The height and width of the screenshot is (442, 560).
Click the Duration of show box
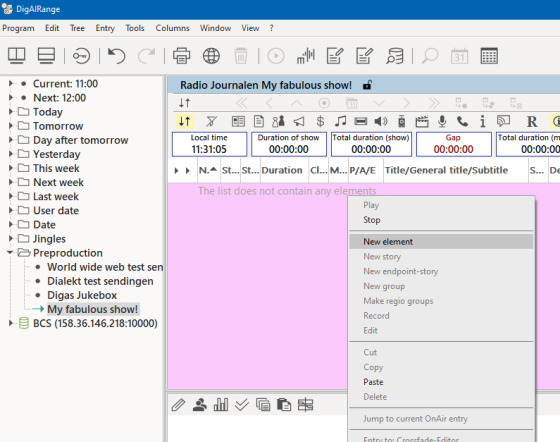coord(289,144)
